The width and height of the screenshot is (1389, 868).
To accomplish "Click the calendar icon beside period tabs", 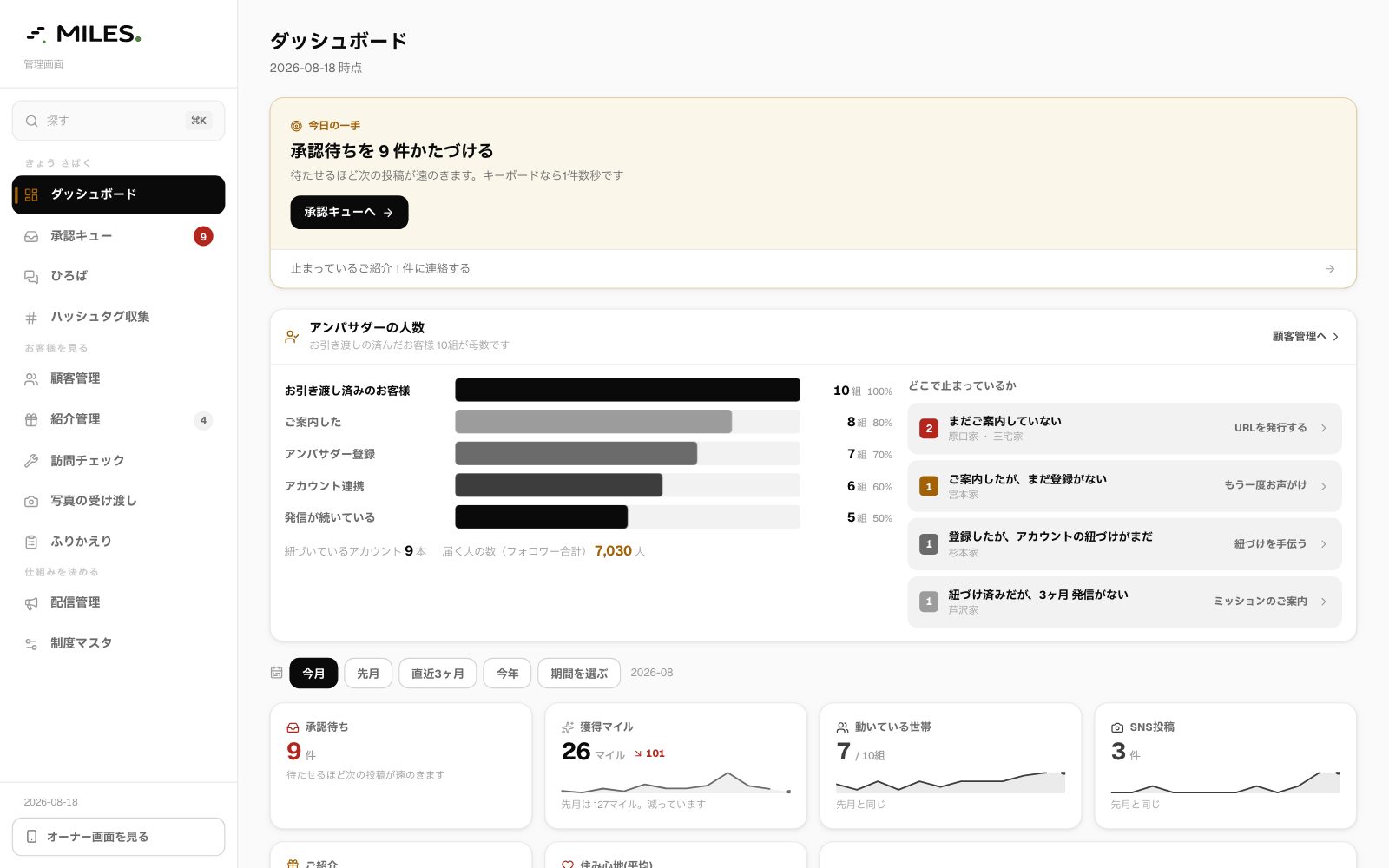I will click(277, 673).
